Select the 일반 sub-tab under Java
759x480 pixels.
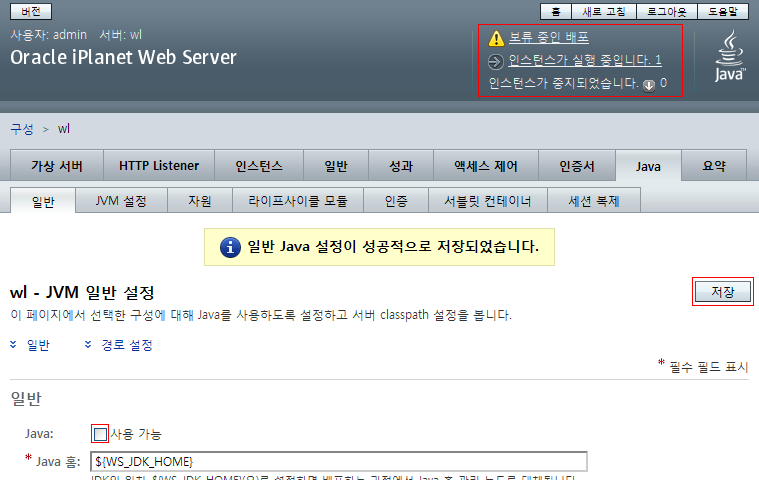[x=43, y=201]
